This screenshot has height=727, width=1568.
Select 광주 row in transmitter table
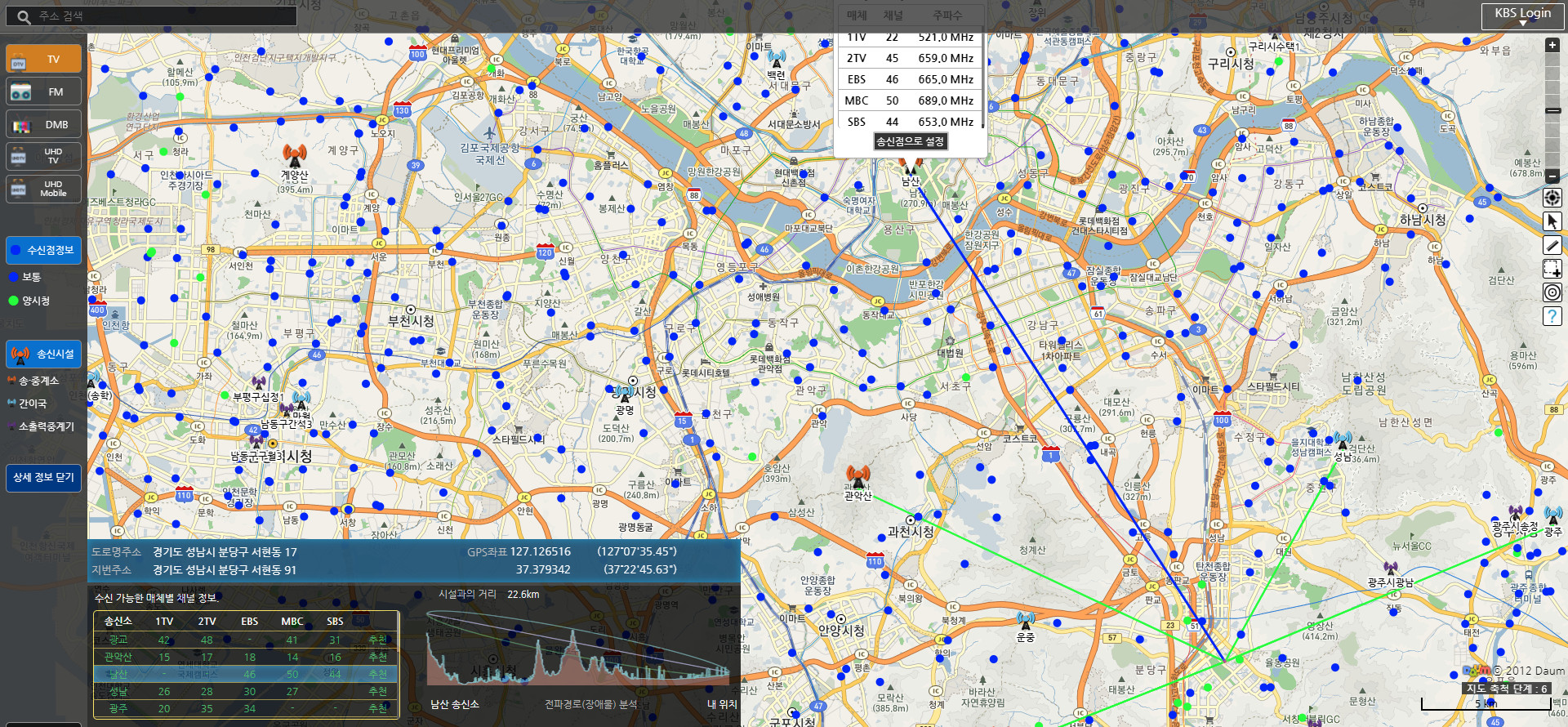click(x=245, y=708)
